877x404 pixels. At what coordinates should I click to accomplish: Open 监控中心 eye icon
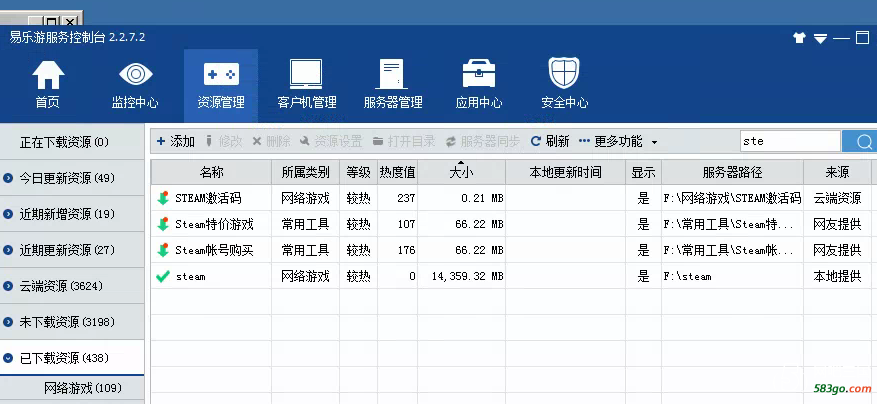(135, 75)
